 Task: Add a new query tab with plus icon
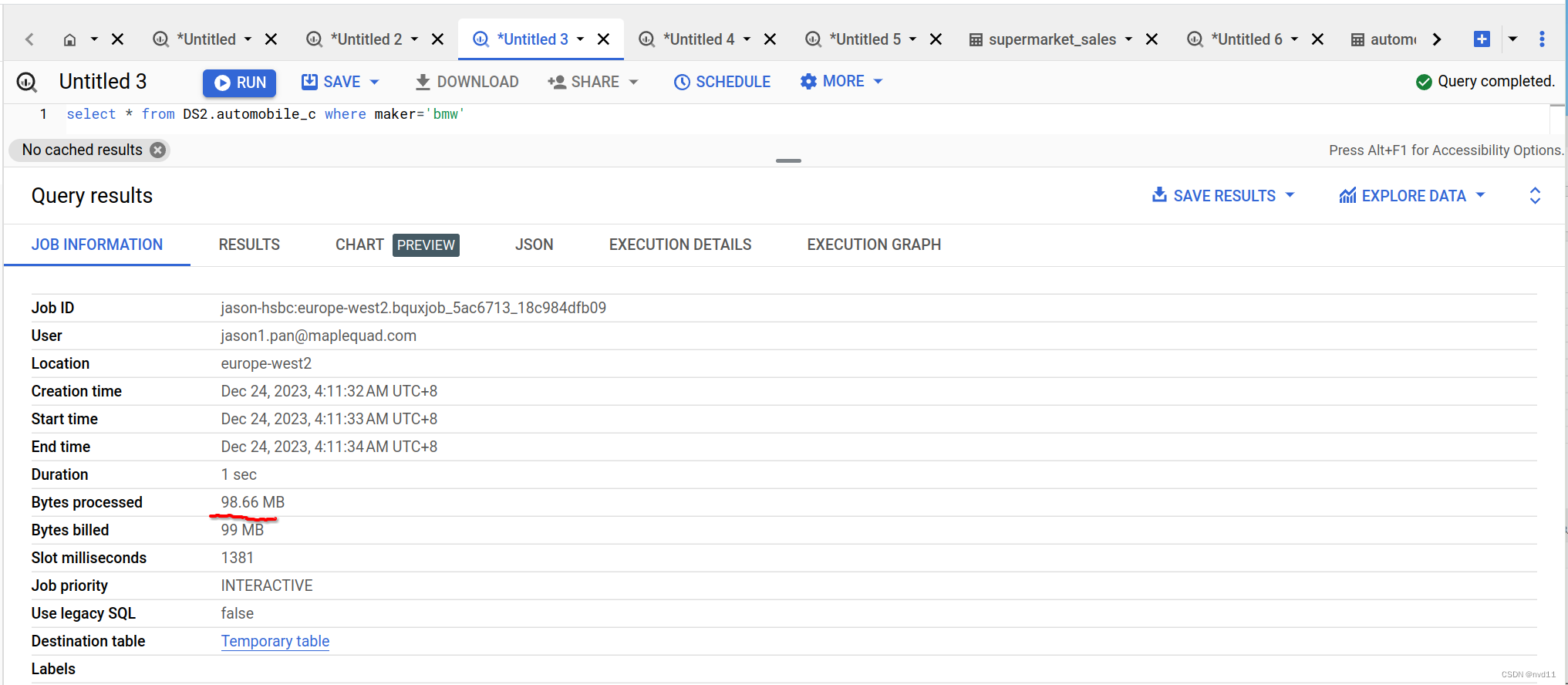point(1482,39)
